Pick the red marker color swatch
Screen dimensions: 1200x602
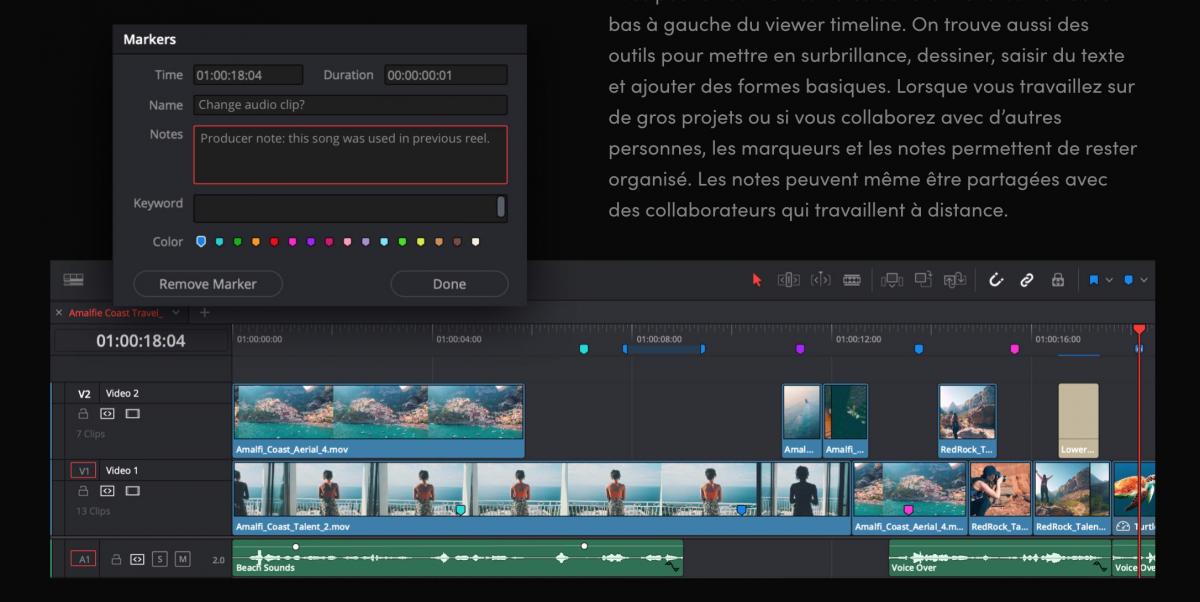274,242
